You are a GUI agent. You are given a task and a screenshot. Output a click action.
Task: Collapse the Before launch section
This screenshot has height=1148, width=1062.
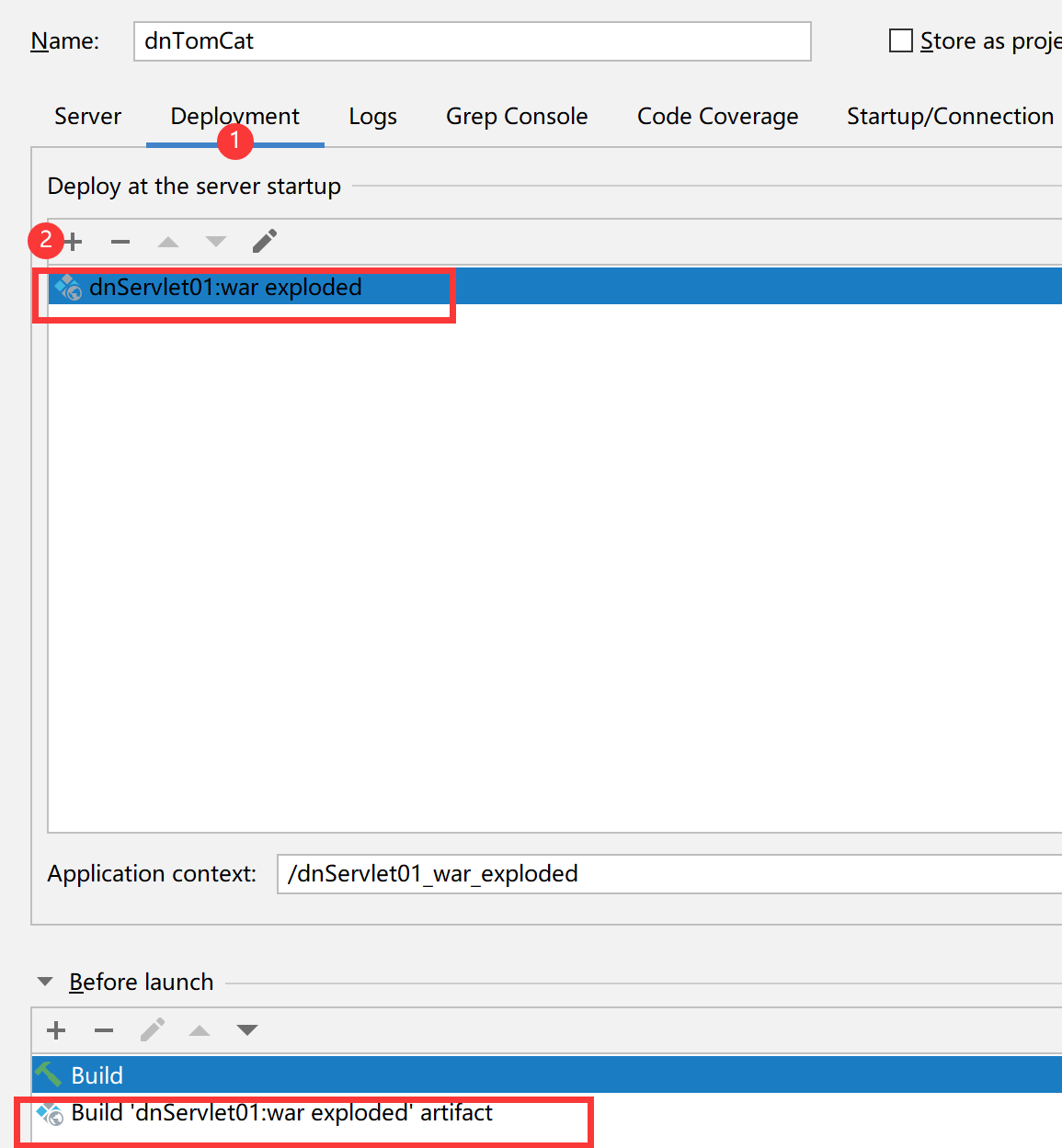point(44,982)
